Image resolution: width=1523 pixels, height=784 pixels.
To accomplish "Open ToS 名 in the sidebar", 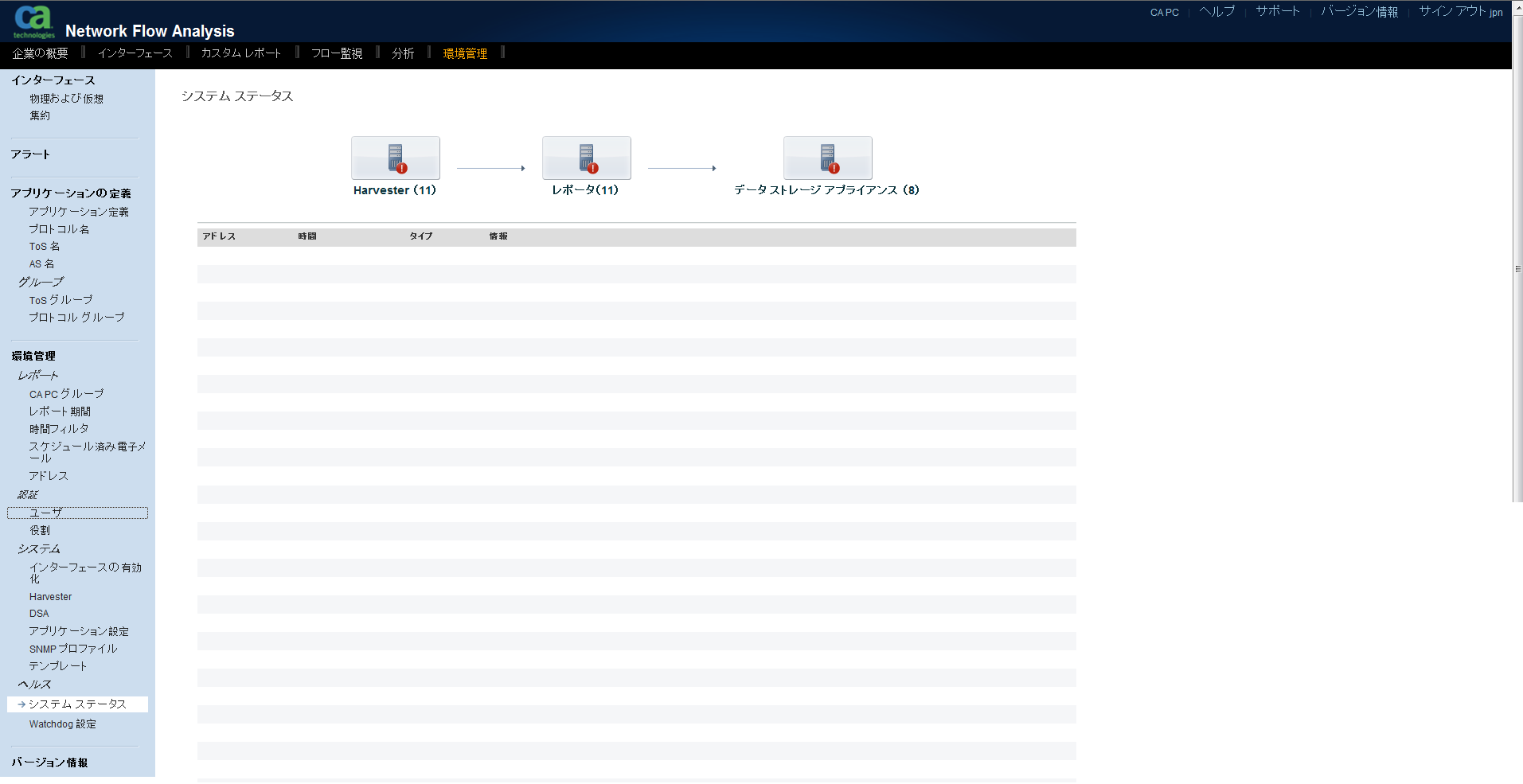I will (x=45, y=247).
